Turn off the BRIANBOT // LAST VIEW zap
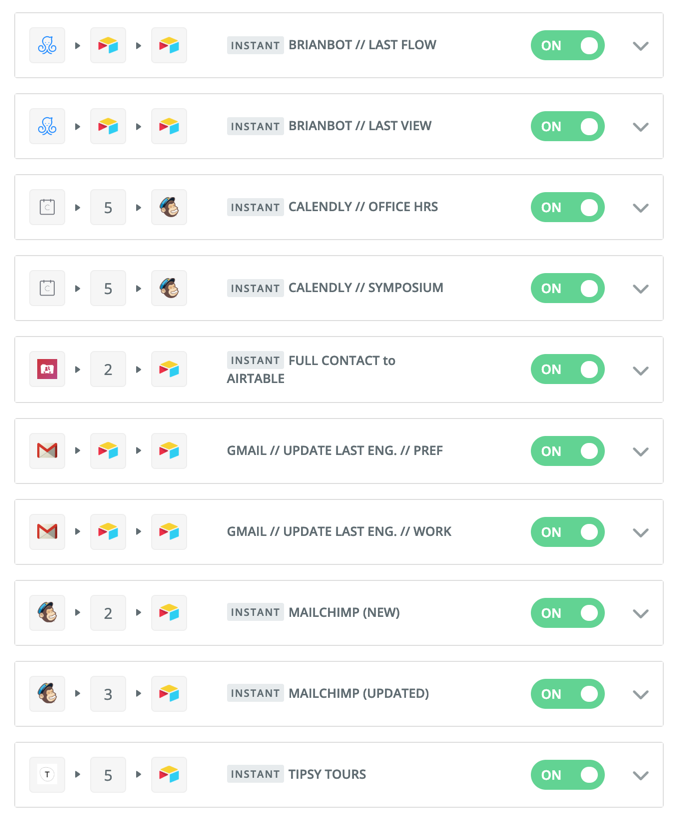The width and height of the screenshot is (674, 822). (567, 127)
